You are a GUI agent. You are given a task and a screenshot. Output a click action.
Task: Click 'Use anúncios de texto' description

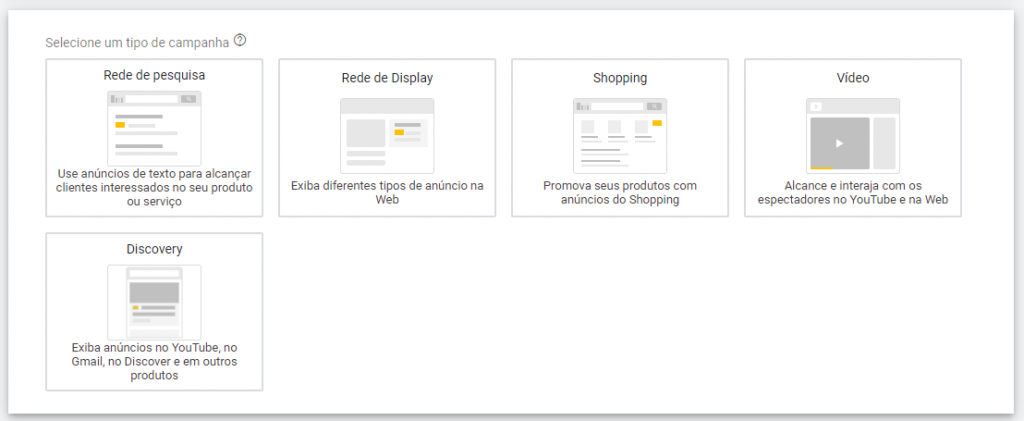(x=154, y=188)
